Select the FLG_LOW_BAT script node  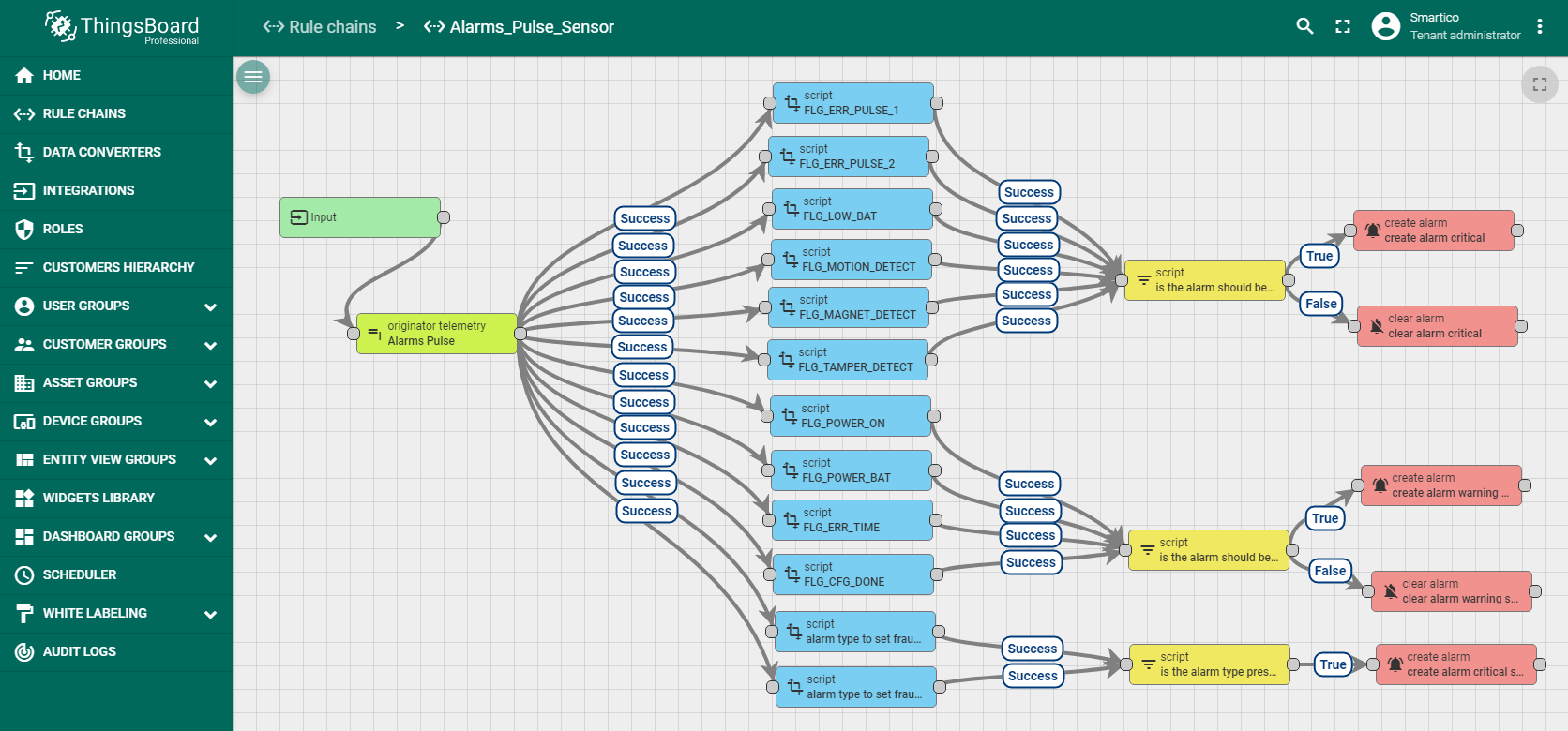852,209
